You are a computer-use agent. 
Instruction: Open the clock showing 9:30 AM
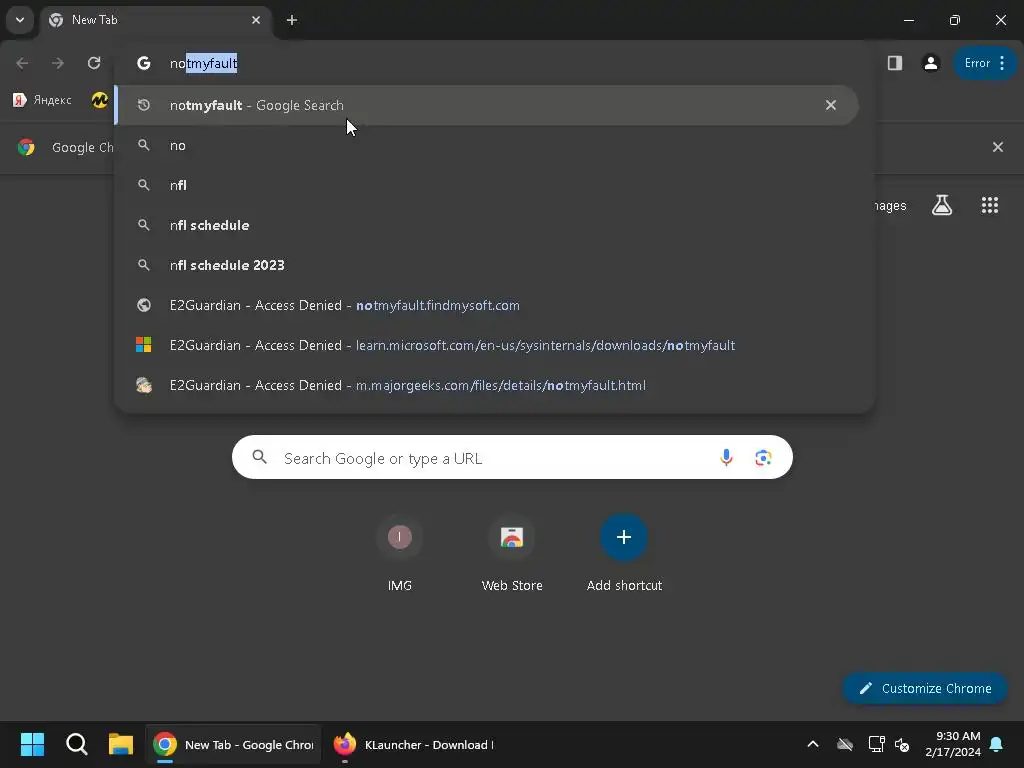tap(953, 744)
